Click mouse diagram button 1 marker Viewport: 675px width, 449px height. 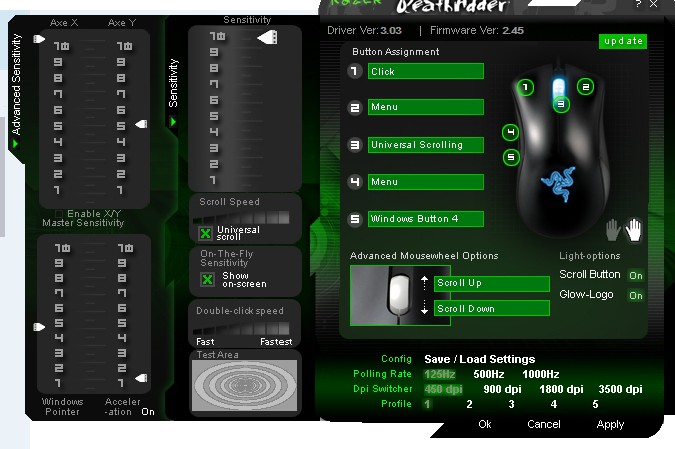[x=525, y=87]
